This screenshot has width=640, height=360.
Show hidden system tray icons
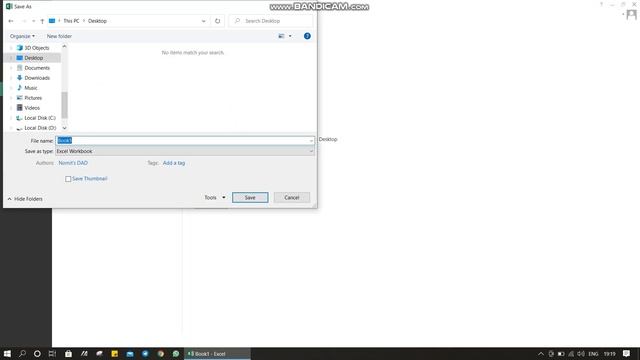(541, 353)
